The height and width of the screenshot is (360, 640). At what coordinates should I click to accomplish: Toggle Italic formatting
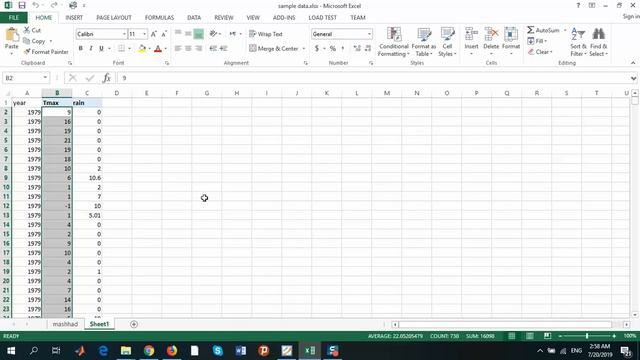point(91,49)
